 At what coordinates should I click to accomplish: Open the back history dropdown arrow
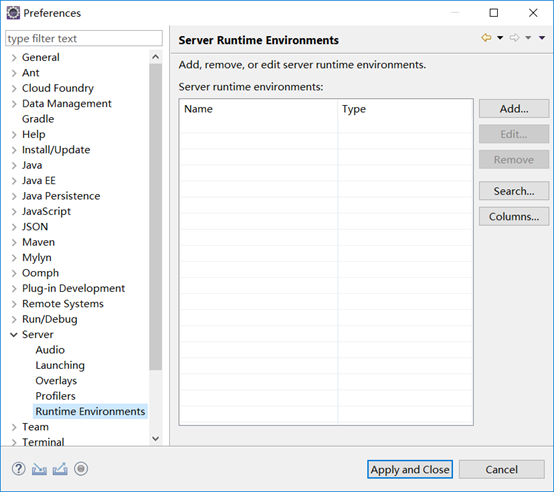point(500,37)
